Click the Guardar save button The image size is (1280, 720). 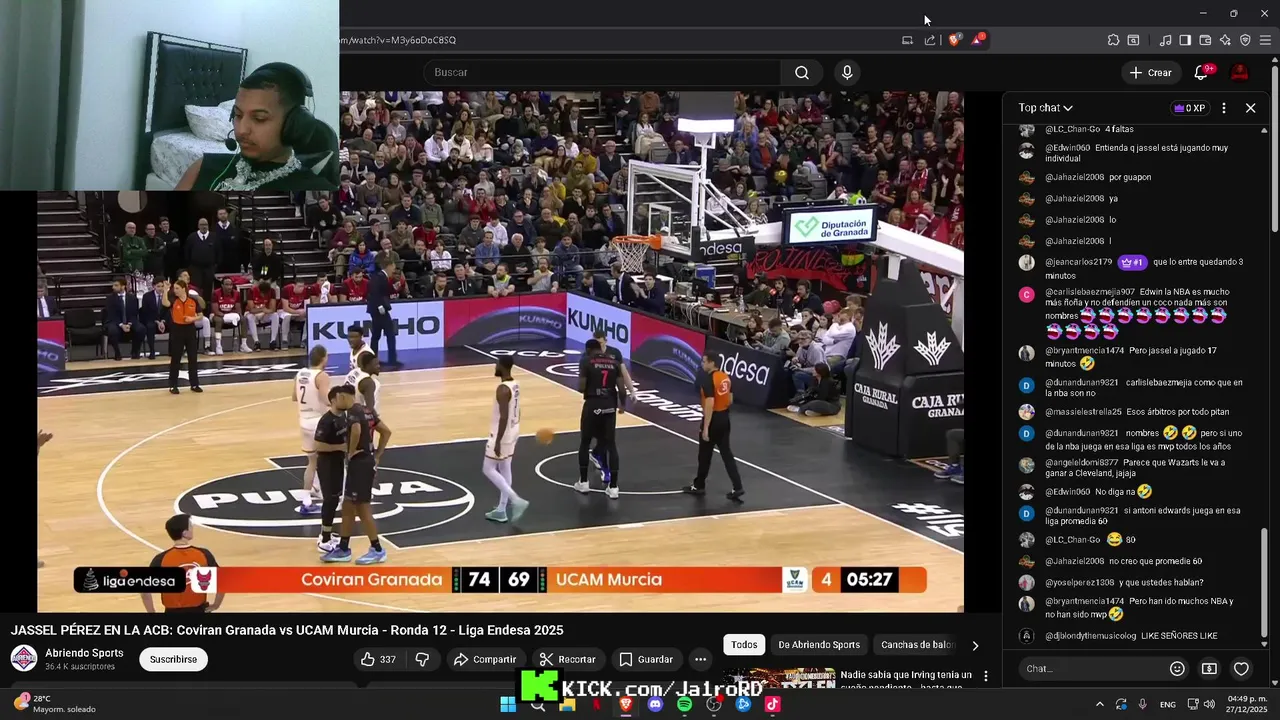point(645,659)
